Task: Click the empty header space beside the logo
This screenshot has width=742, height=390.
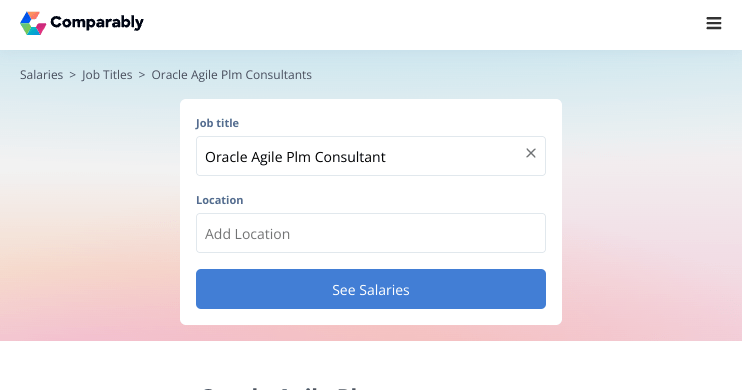Action: 426,24
